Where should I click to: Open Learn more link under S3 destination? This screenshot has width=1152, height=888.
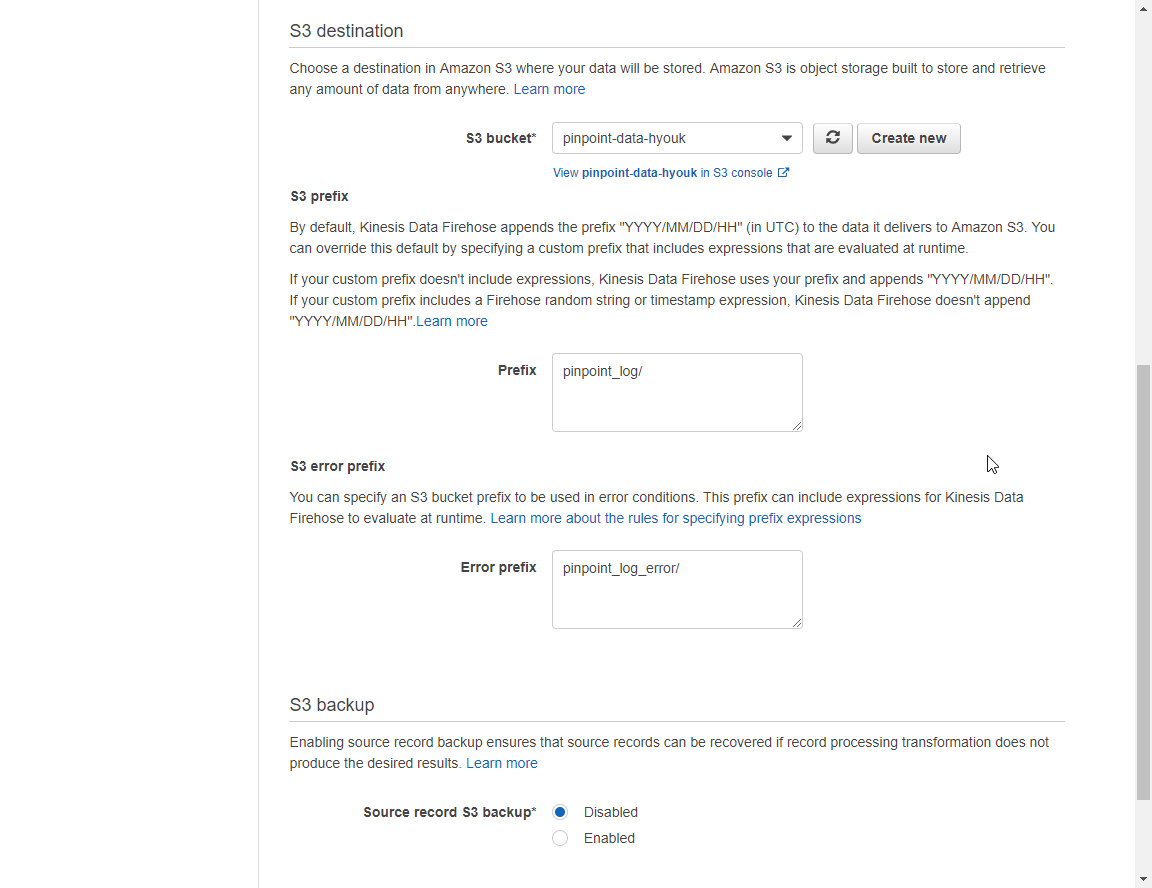[549, 89]
